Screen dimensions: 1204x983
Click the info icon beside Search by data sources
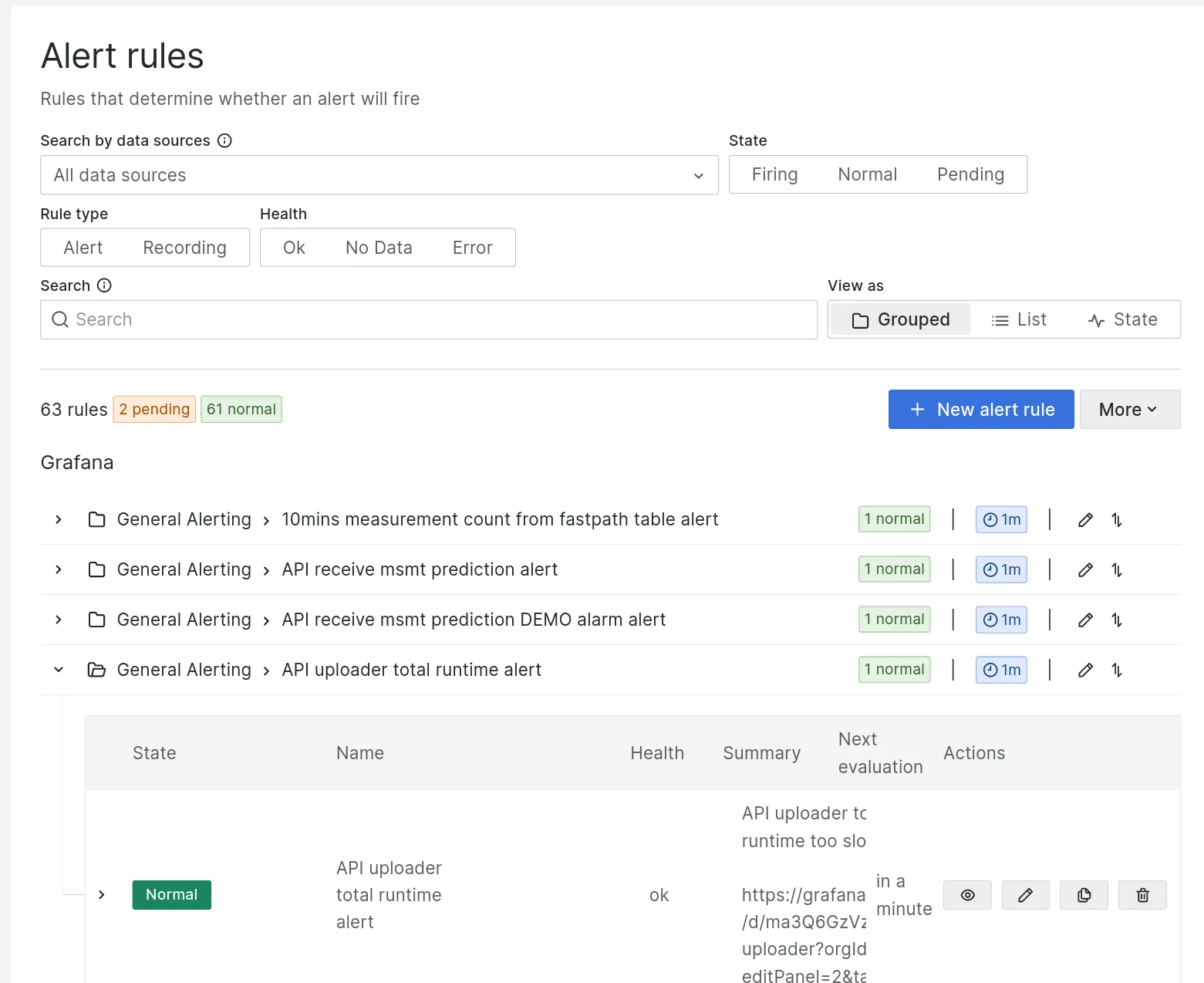point(224,140)
